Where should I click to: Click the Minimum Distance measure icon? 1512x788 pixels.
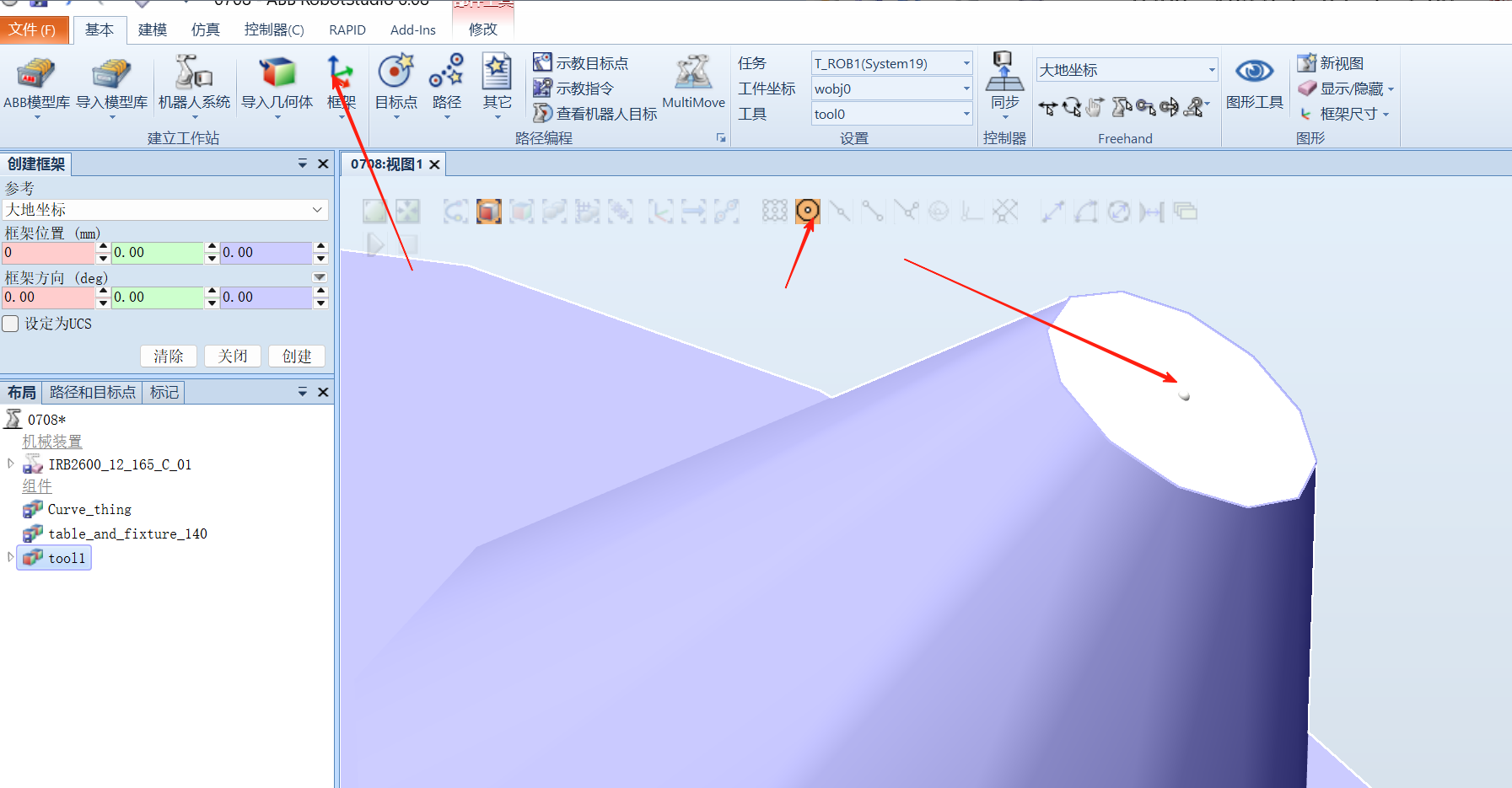pos(1151,211)
